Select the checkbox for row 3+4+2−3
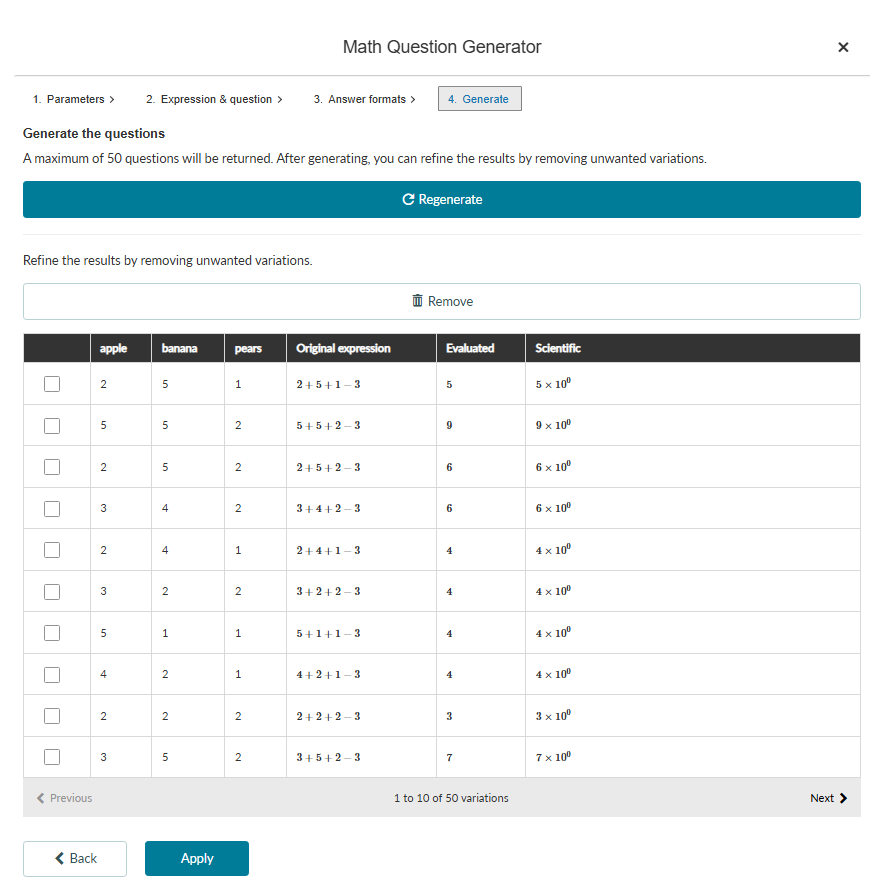889x886 pixels. pyautogui.click(x=52, y=509)
